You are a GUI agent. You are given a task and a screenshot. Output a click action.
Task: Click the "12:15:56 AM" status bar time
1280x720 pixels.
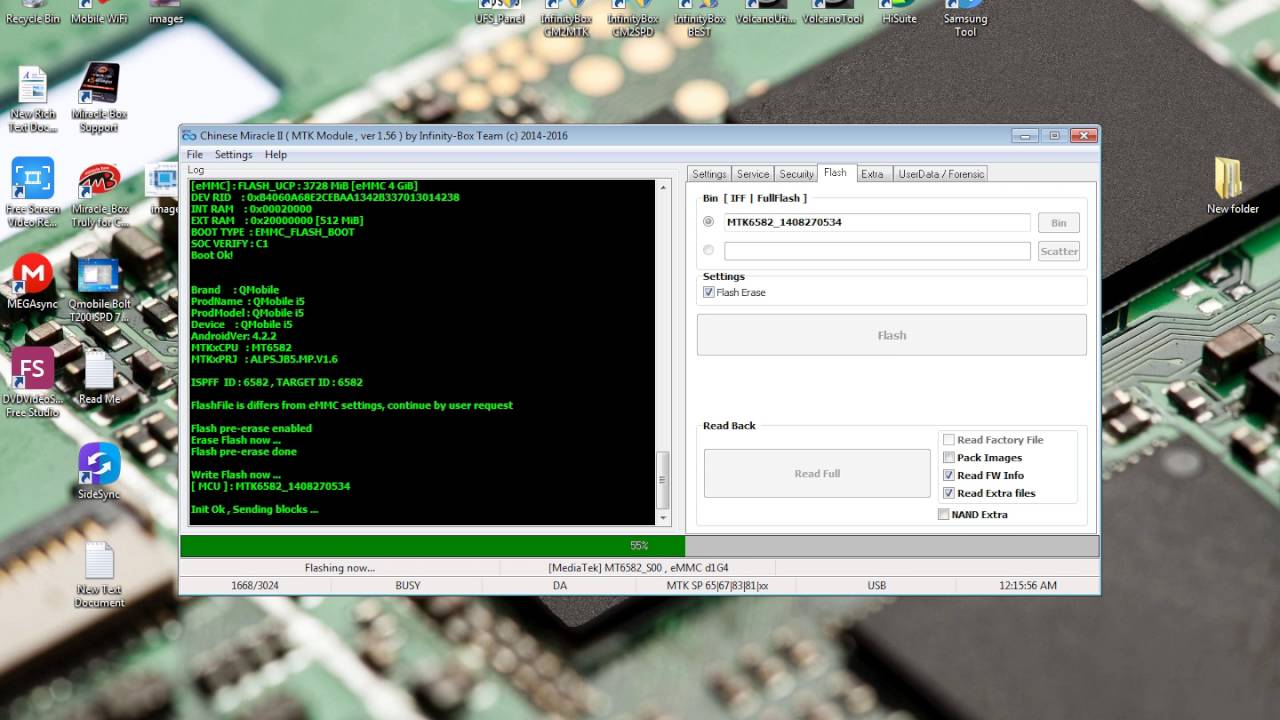[x=1028, y=586]
